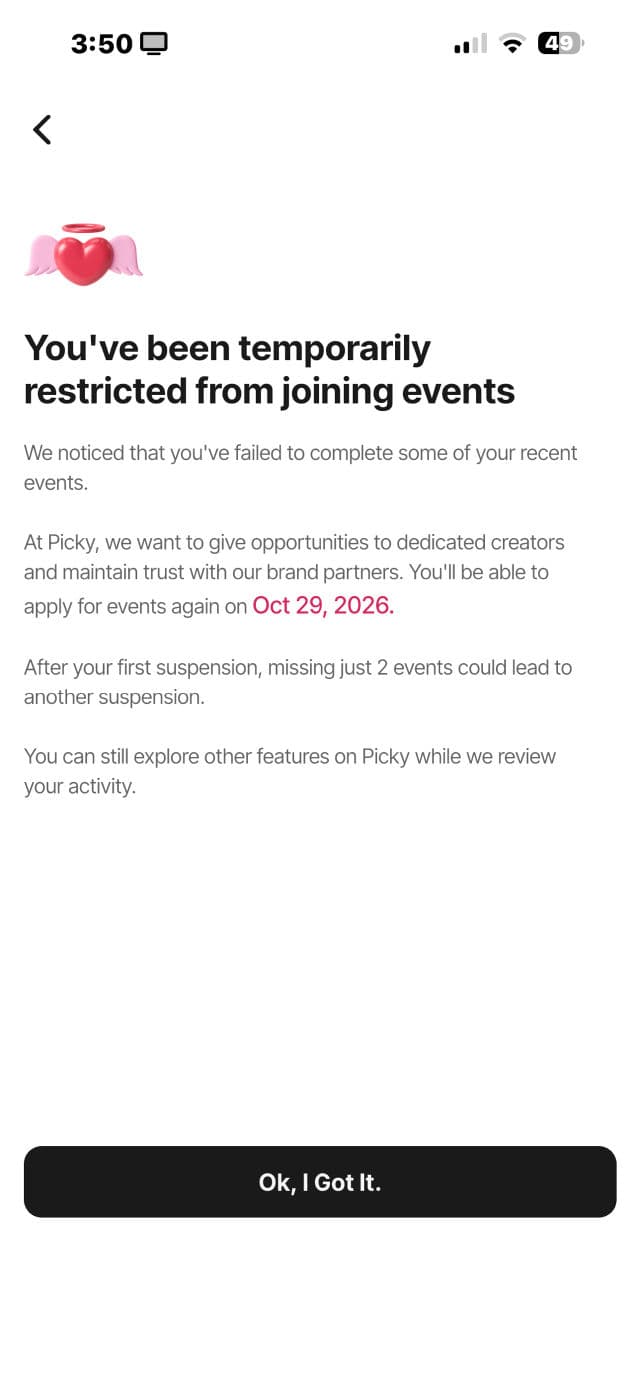Tap the halo above the red heart
The width and height of the screenshot is (640, 1387).
coord(84,228)
